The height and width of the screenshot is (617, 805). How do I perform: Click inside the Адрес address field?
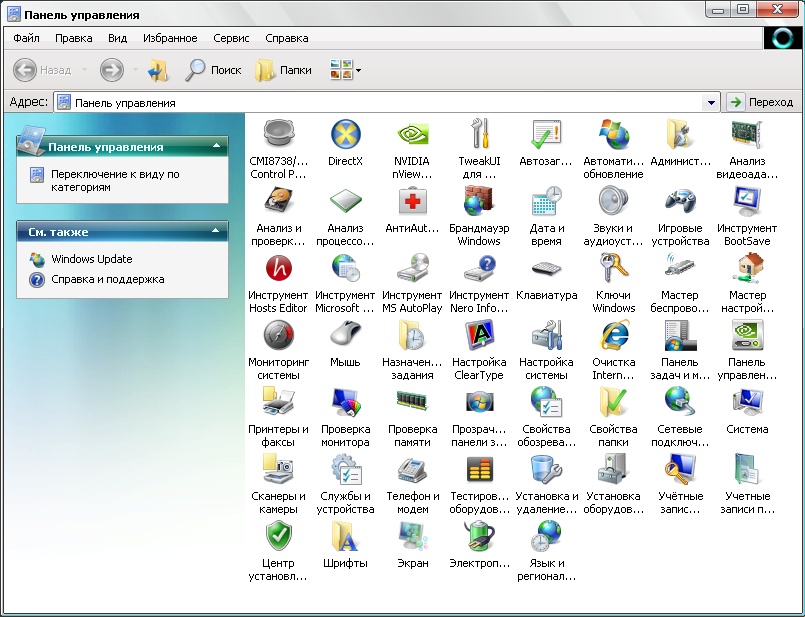pos(387,103)
